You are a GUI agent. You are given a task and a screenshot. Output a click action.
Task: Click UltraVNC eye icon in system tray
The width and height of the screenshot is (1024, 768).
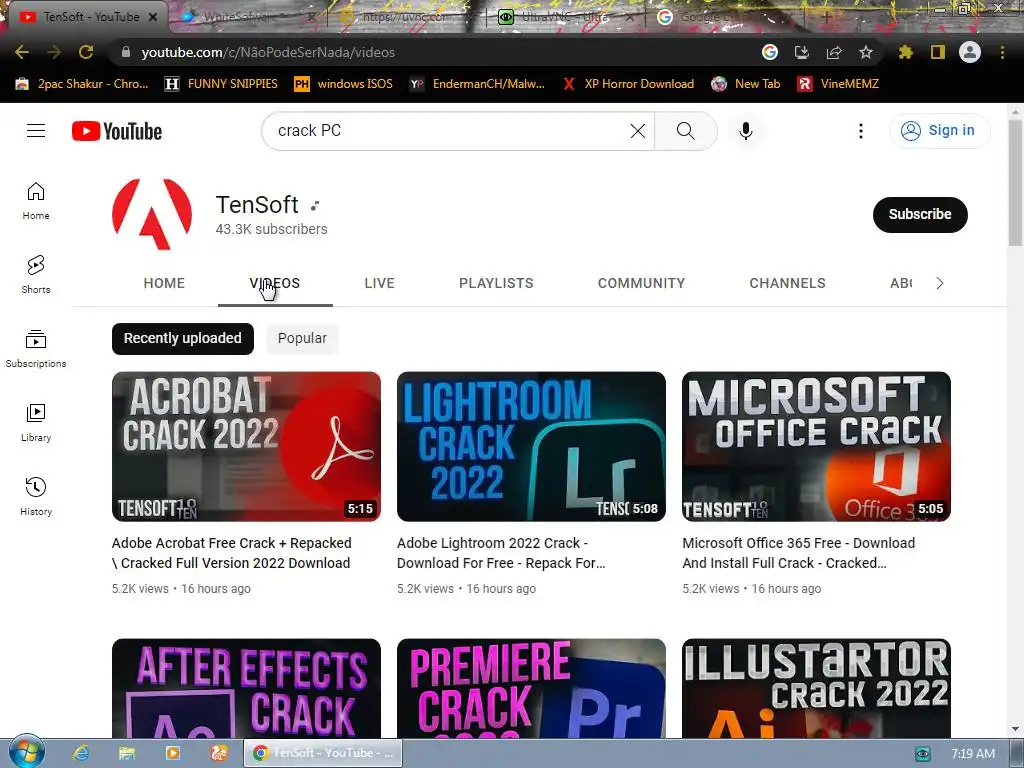click(922, 754)
